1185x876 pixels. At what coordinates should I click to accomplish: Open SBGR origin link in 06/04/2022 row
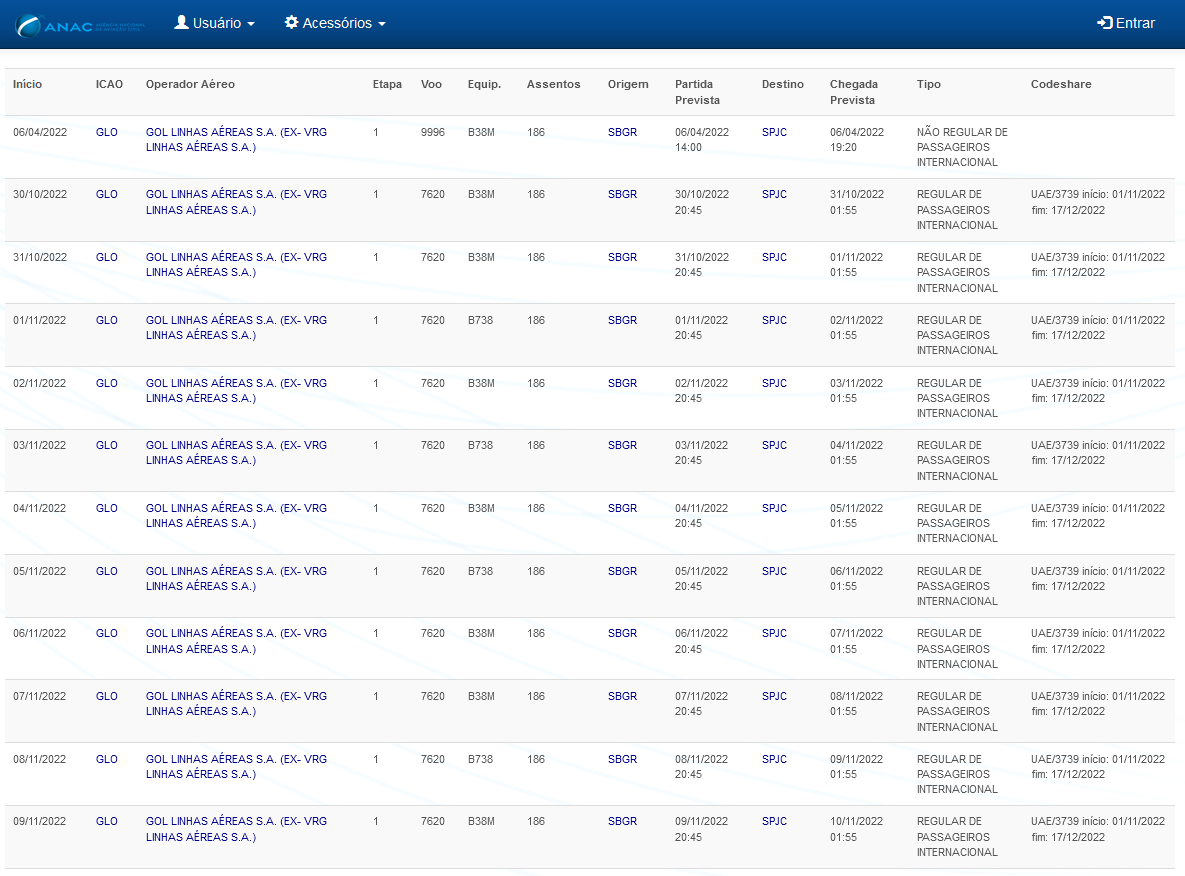pos(623,132)
